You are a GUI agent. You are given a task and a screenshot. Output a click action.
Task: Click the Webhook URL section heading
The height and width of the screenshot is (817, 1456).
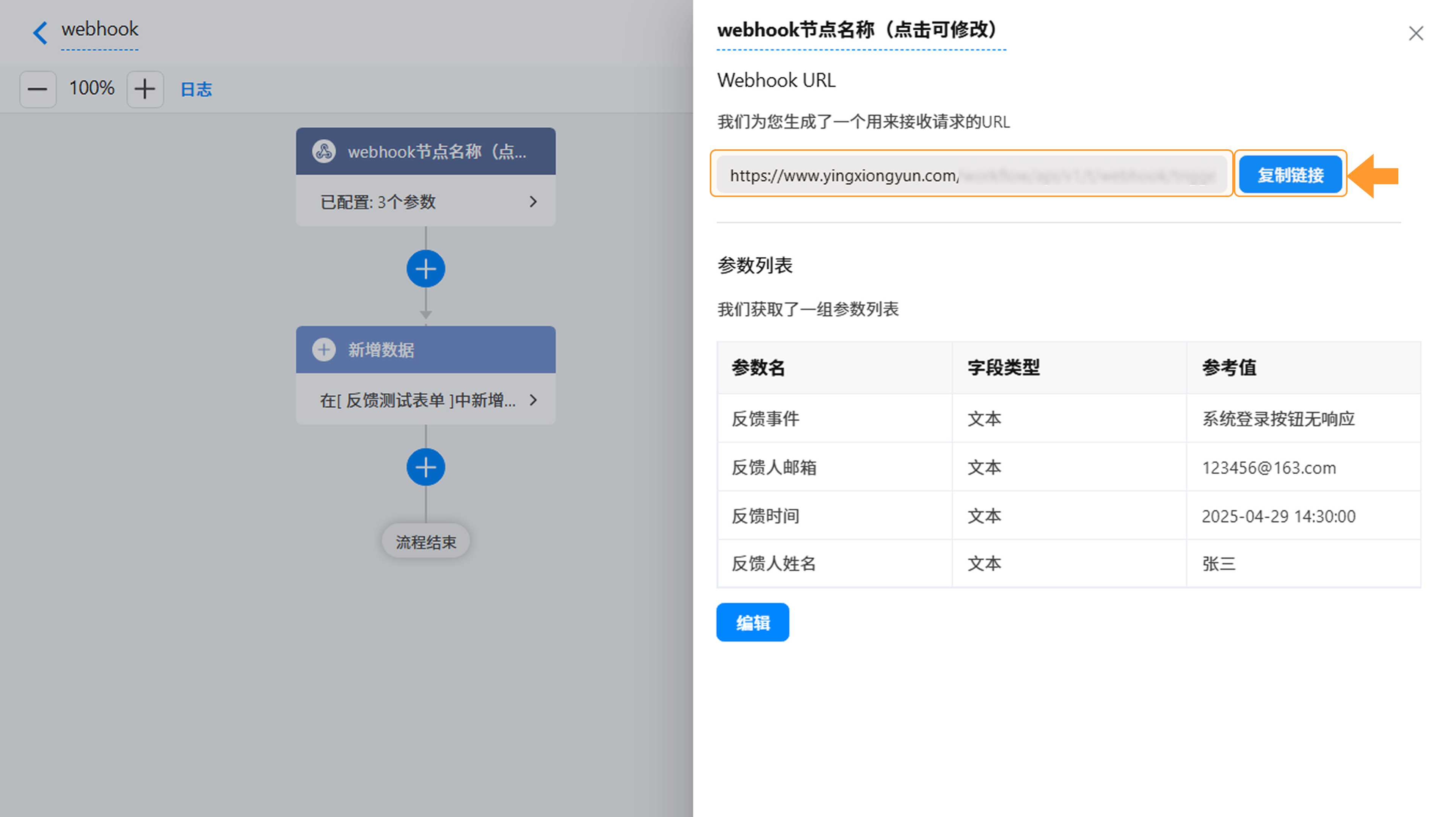coord(776,80)
